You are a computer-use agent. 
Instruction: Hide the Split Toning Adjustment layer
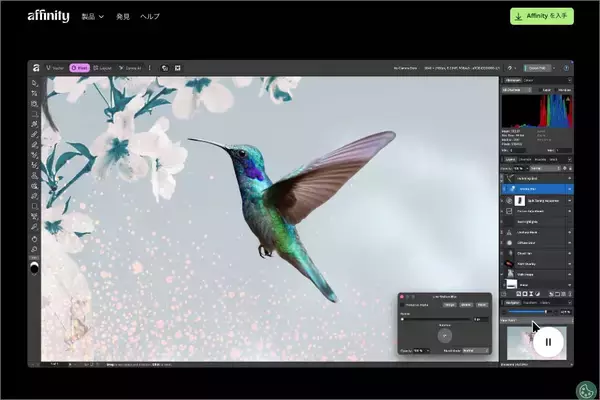569,201
